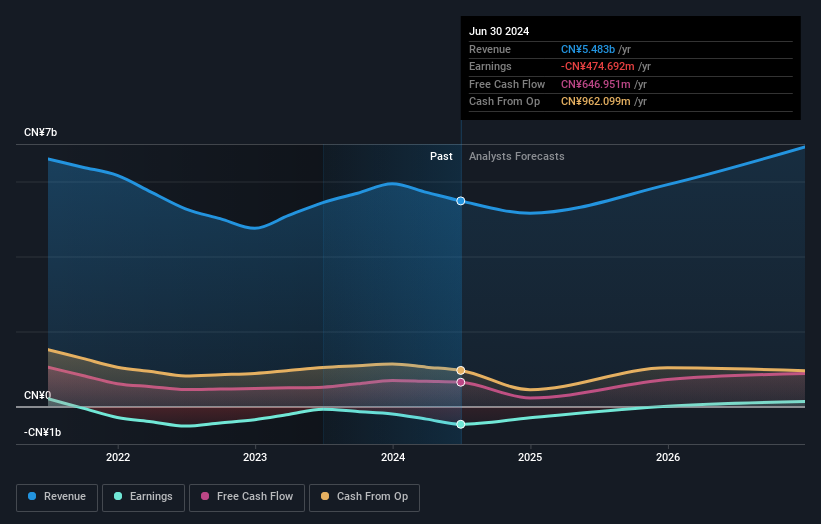Click the CN¥5.483b revenue value in tooltip

(x=587, y=49)
